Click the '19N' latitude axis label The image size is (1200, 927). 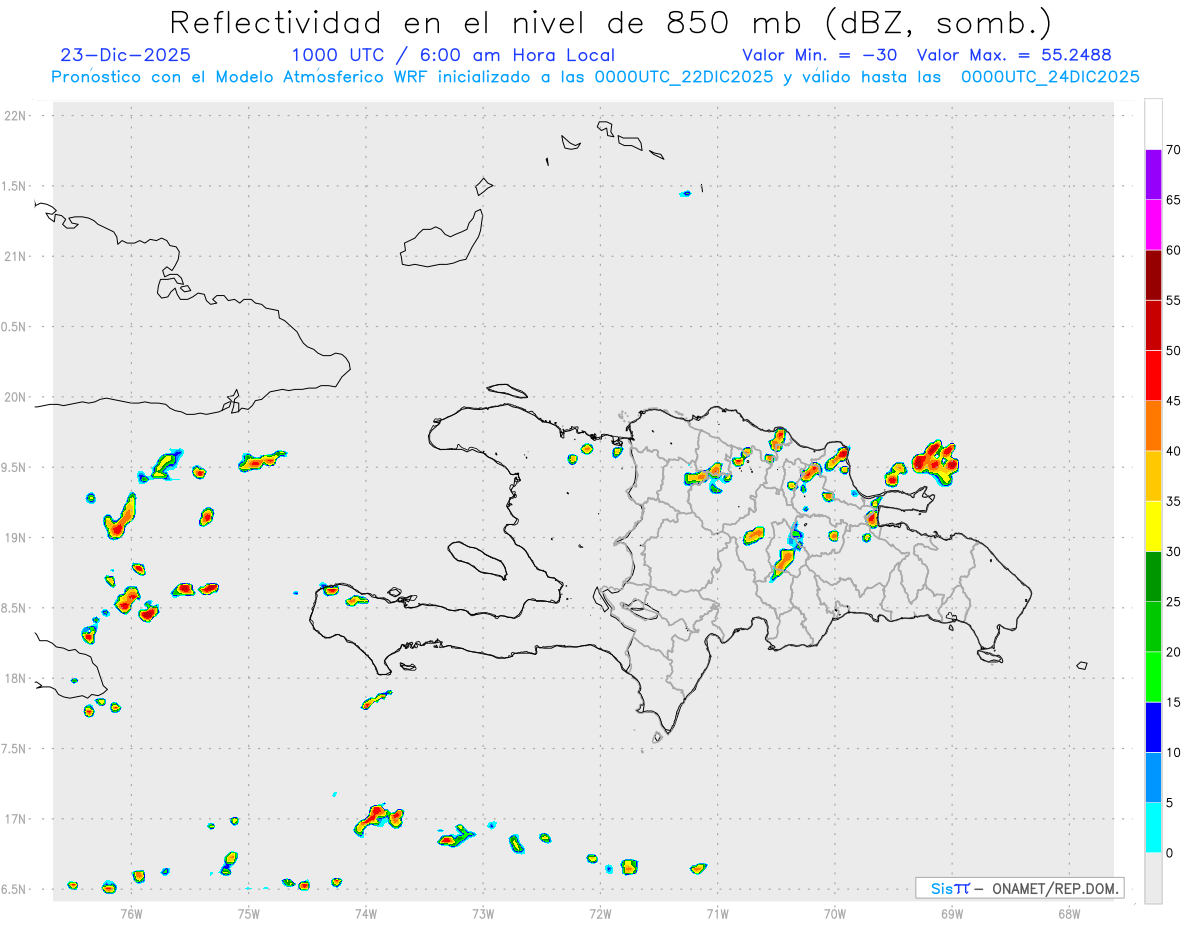click(x=17, y=538)
